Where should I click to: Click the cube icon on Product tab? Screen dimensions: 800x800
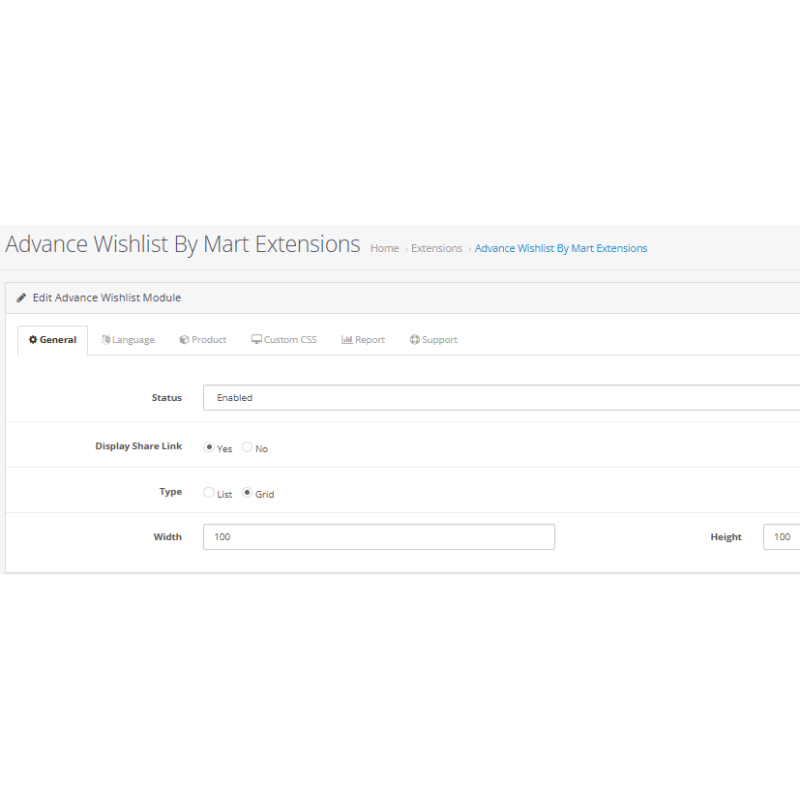click(x=184, y=340)
